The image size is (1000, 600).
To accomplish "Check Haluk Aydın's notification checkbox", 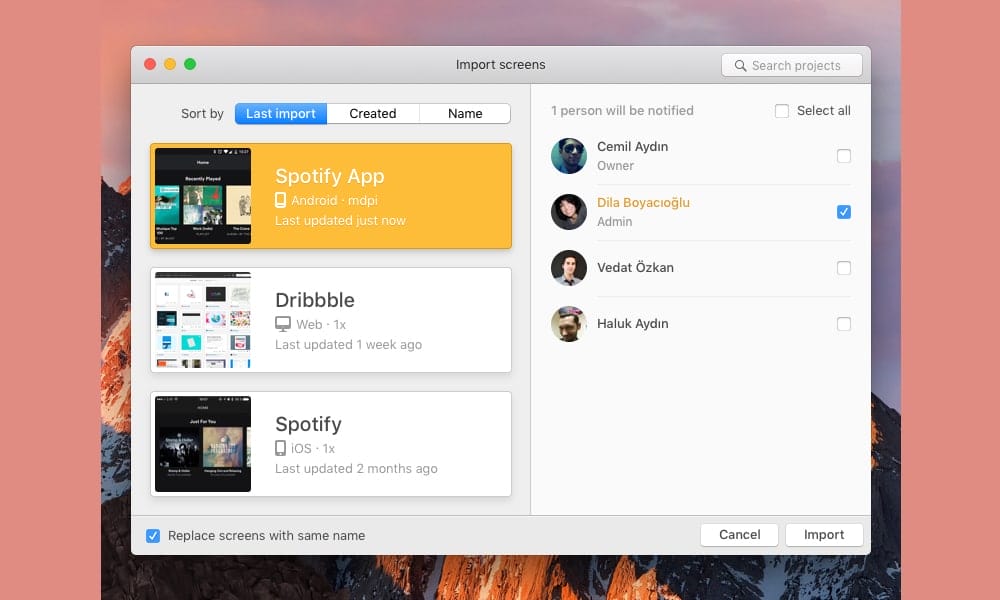I will (844, 324).
